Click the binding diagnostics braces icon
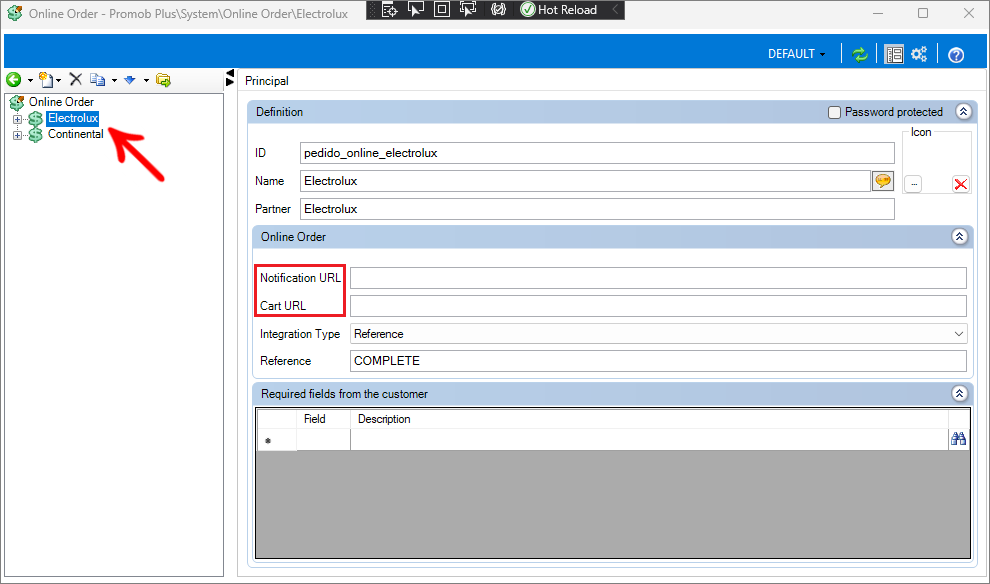 tap(498, 9)
